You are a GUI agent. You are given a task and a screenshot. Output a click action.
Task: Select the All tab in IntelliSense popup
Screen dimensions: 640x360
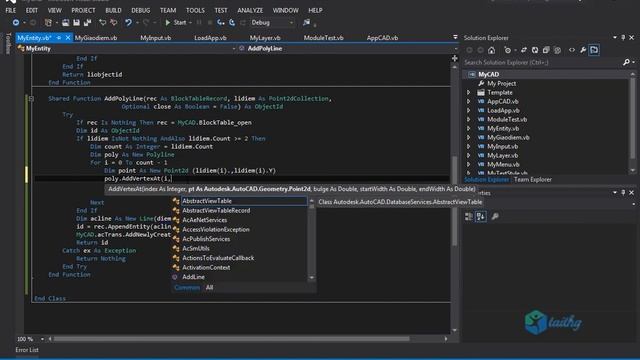click(x=209, y=288)
